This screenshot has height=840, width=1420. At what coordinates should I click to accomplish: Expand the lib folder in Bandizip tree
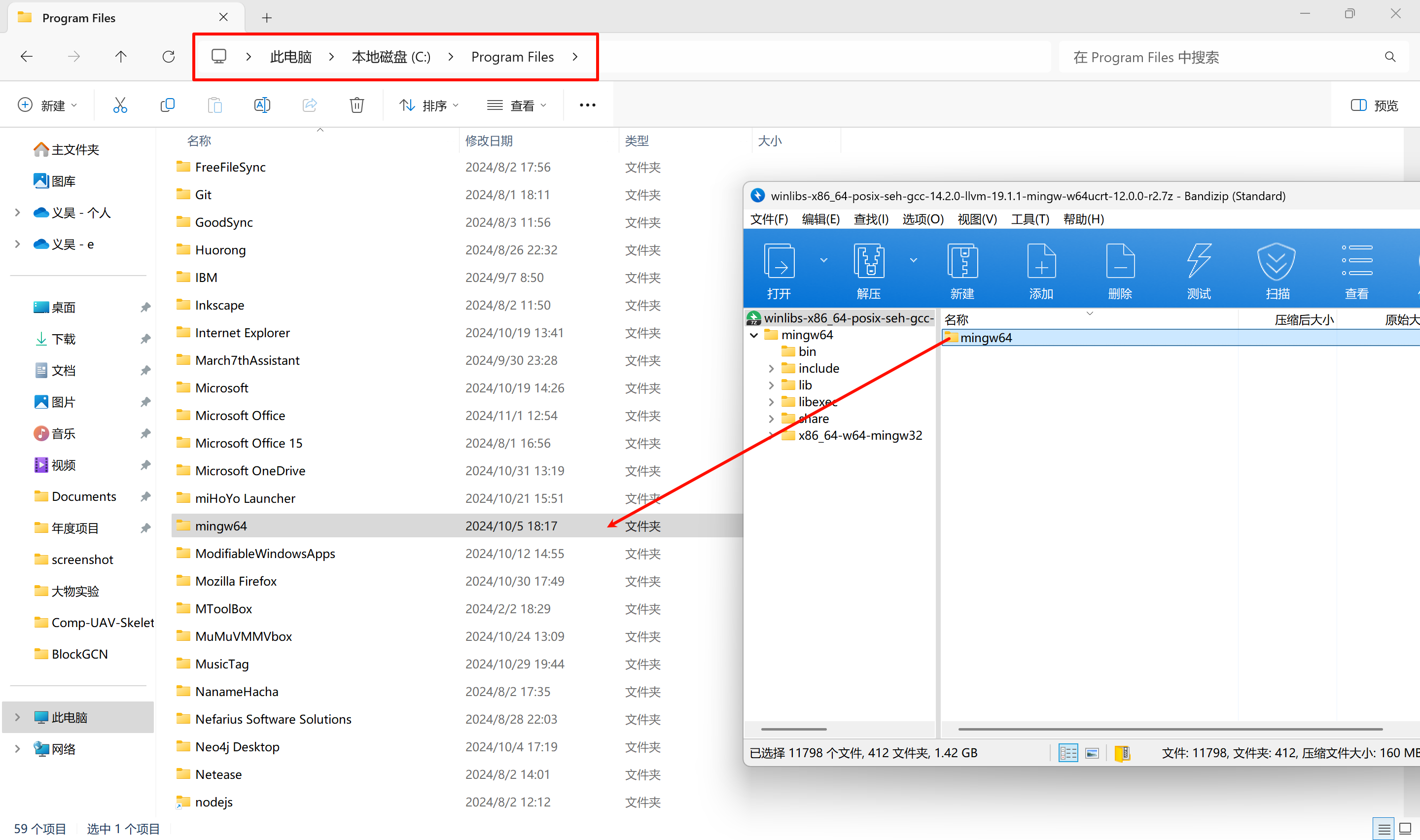click(x=772, y=385)
